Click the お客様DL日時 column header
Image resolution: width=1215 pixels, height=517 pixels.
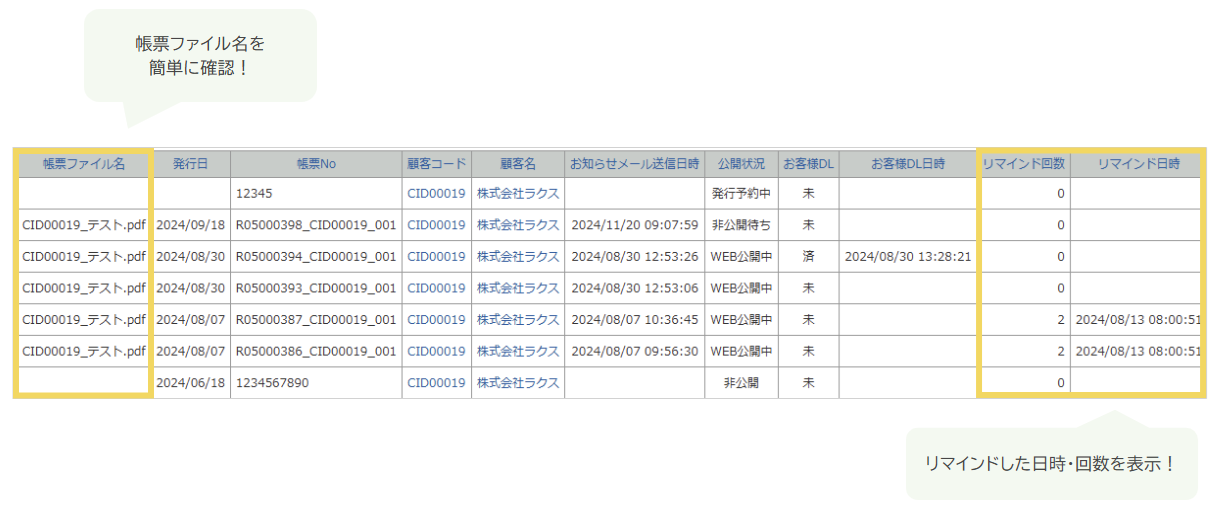907,164
